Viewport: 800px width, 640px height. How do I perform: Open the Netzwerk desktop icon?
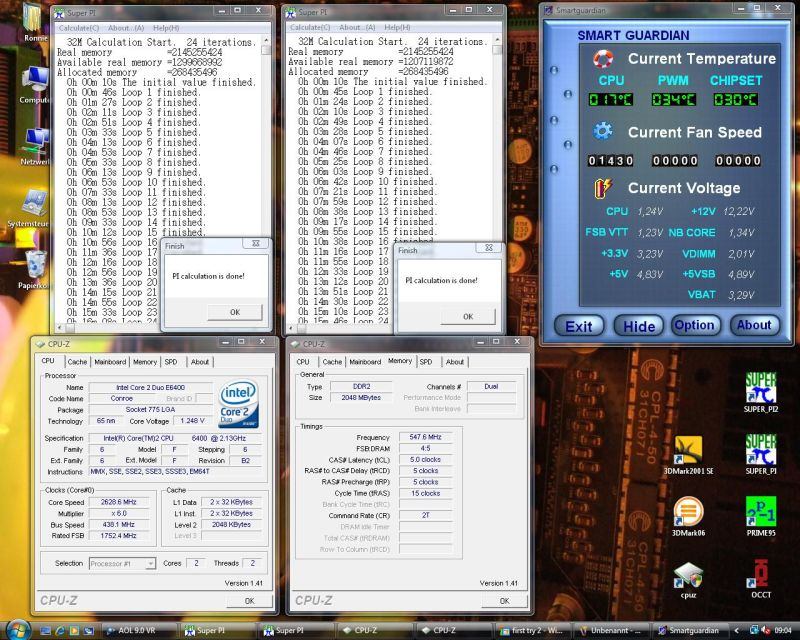pyautogui.click(x=35, y=146)
